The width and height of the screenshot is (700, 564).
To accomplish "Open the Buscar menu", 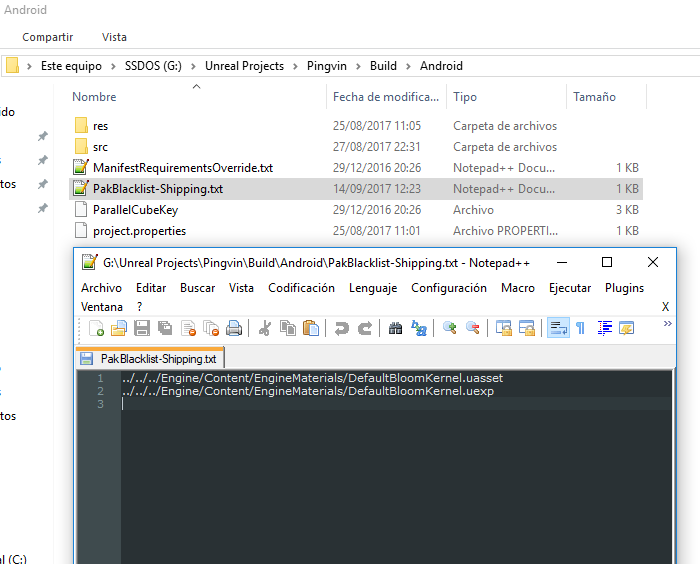I will [x=197, y=288].
